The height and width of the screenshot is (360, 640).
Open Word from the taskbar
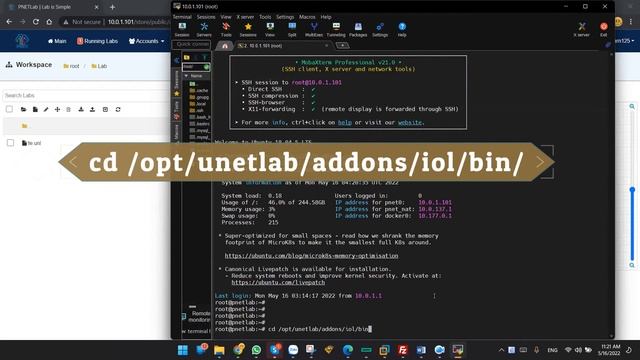point(421,350)
